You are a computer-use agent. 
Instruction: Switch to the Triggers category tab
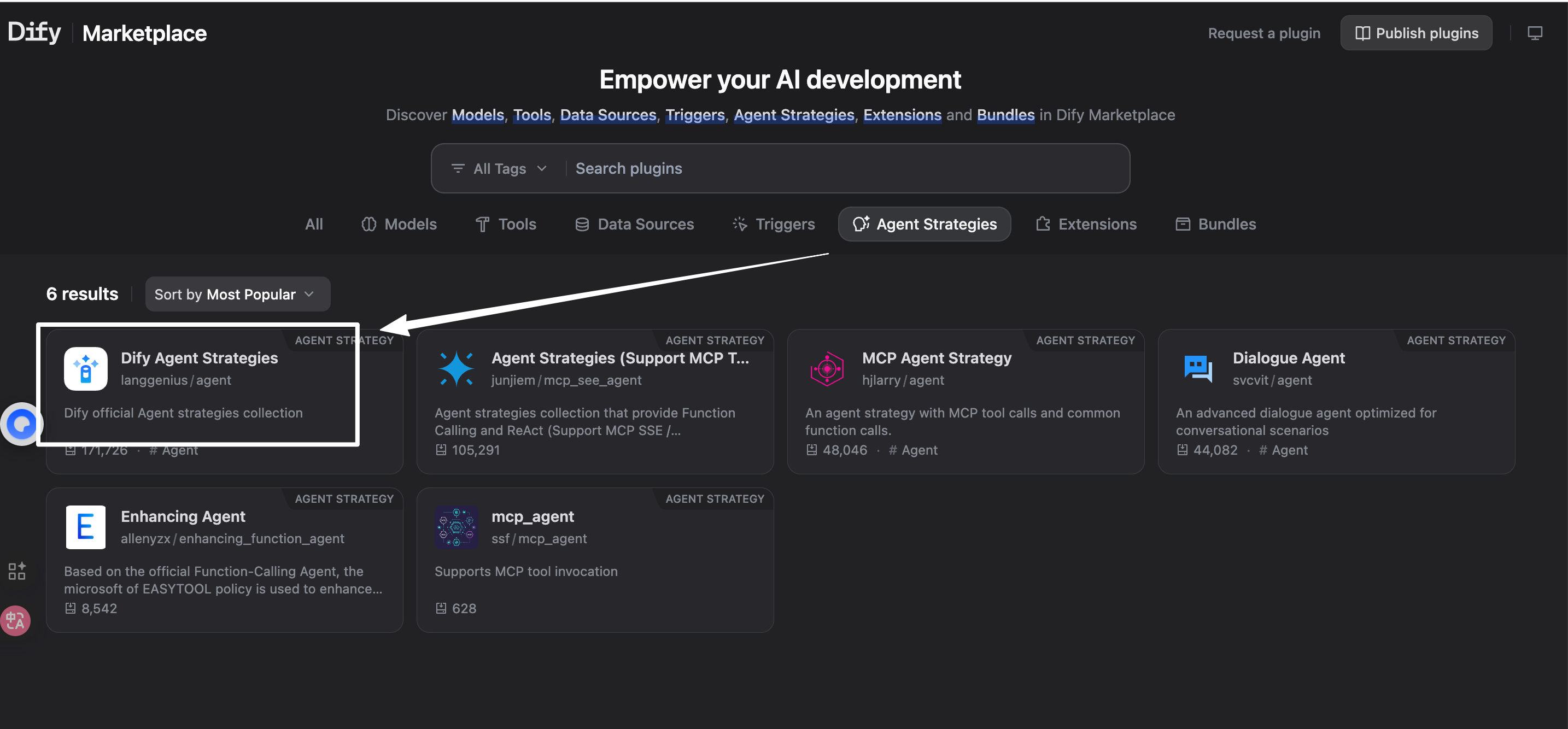774,224
